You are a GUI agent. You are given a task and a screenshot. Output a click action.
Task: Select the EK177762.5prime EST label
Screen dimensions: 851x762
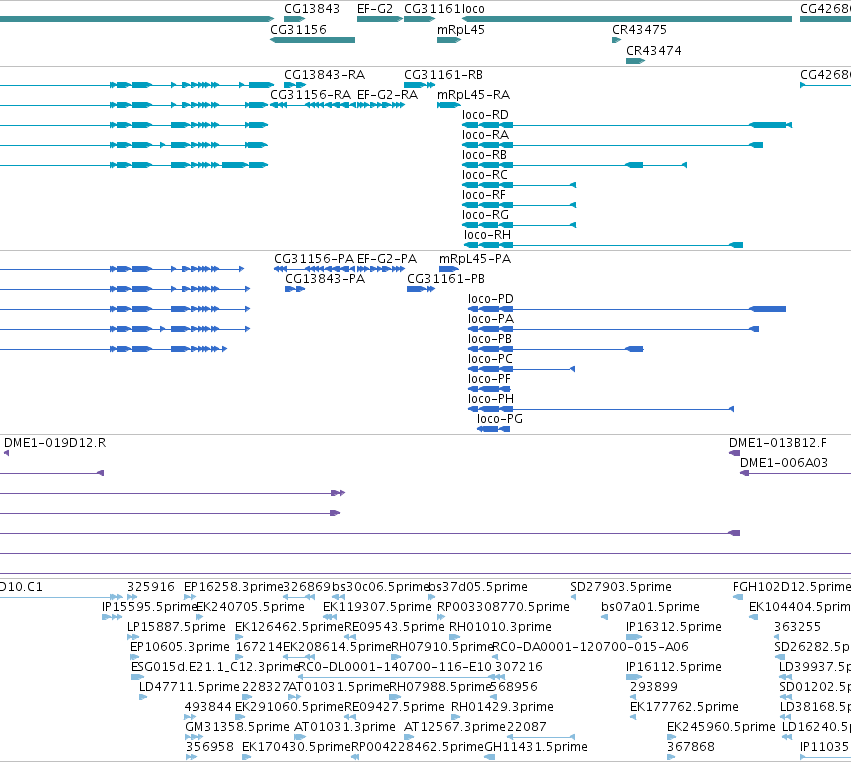(684, 707)
